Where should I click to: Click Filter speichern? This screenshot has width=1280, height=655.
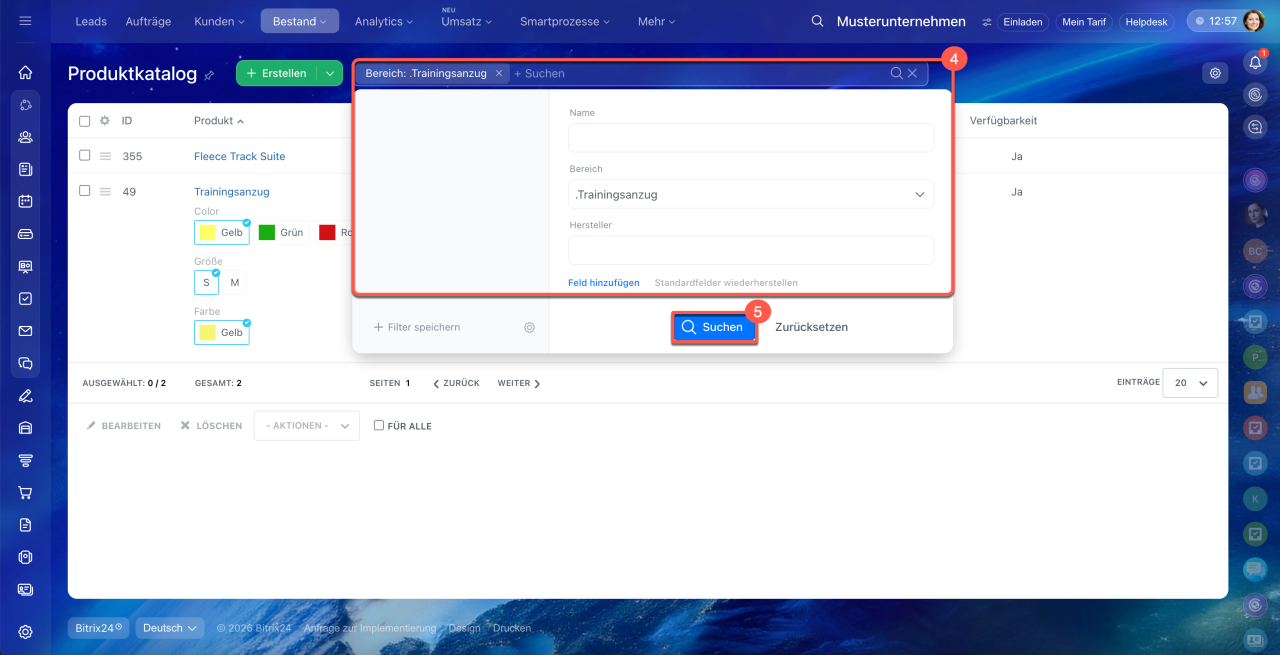[x=417, y=327]
